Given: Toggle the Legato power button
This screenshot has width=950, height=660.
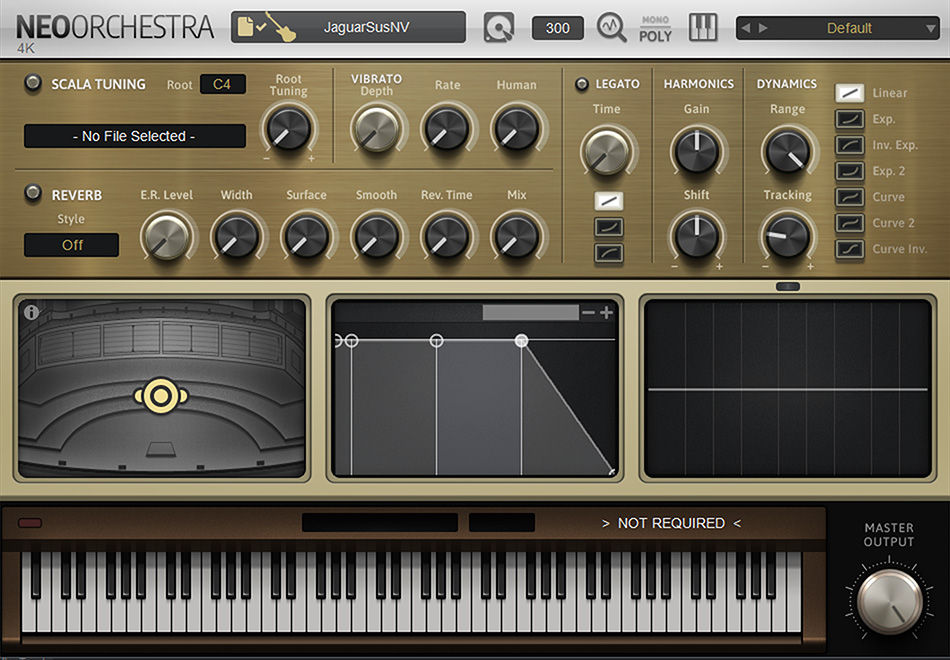Looking at the screenshot, I should click(582, 84).
